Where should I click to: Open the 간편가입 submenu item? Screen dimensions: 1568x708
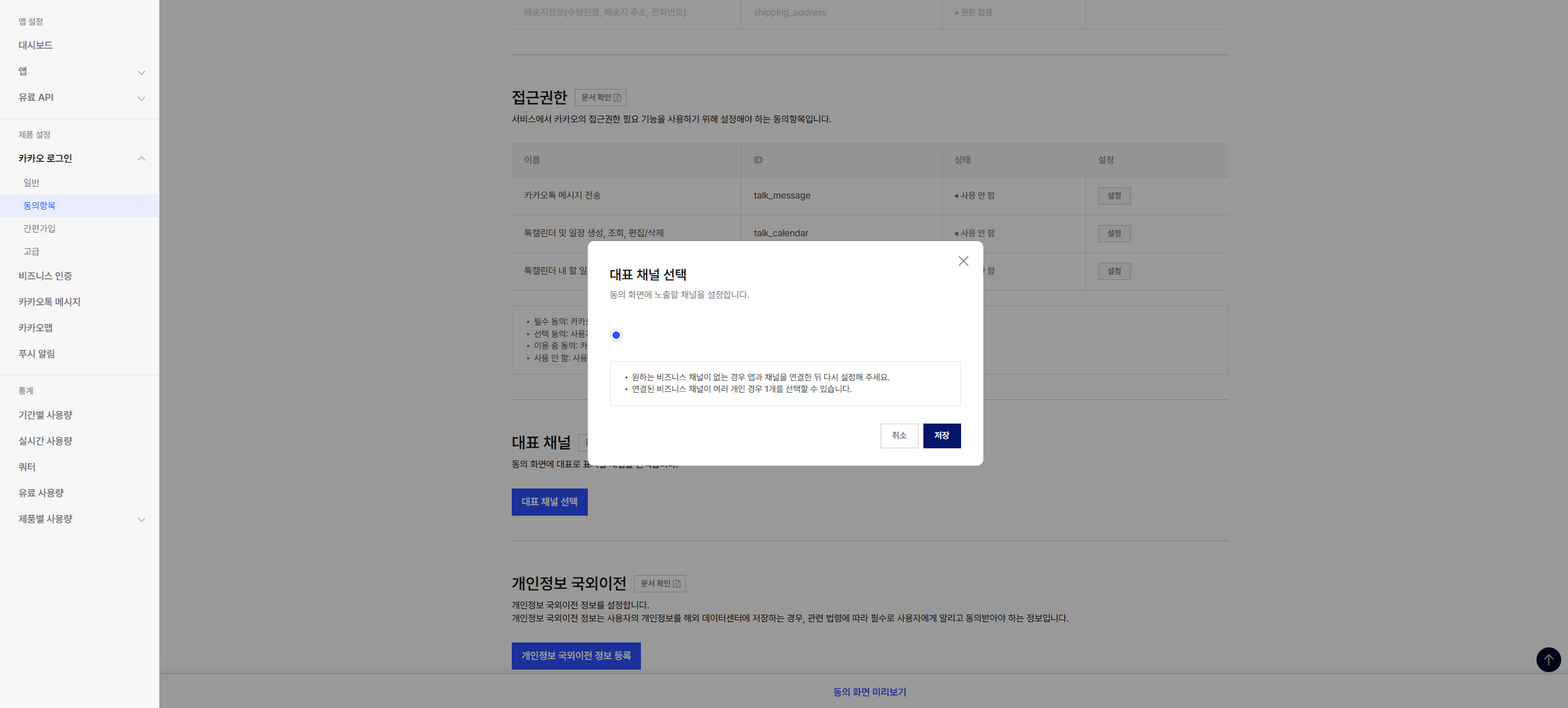click(40, 228)
